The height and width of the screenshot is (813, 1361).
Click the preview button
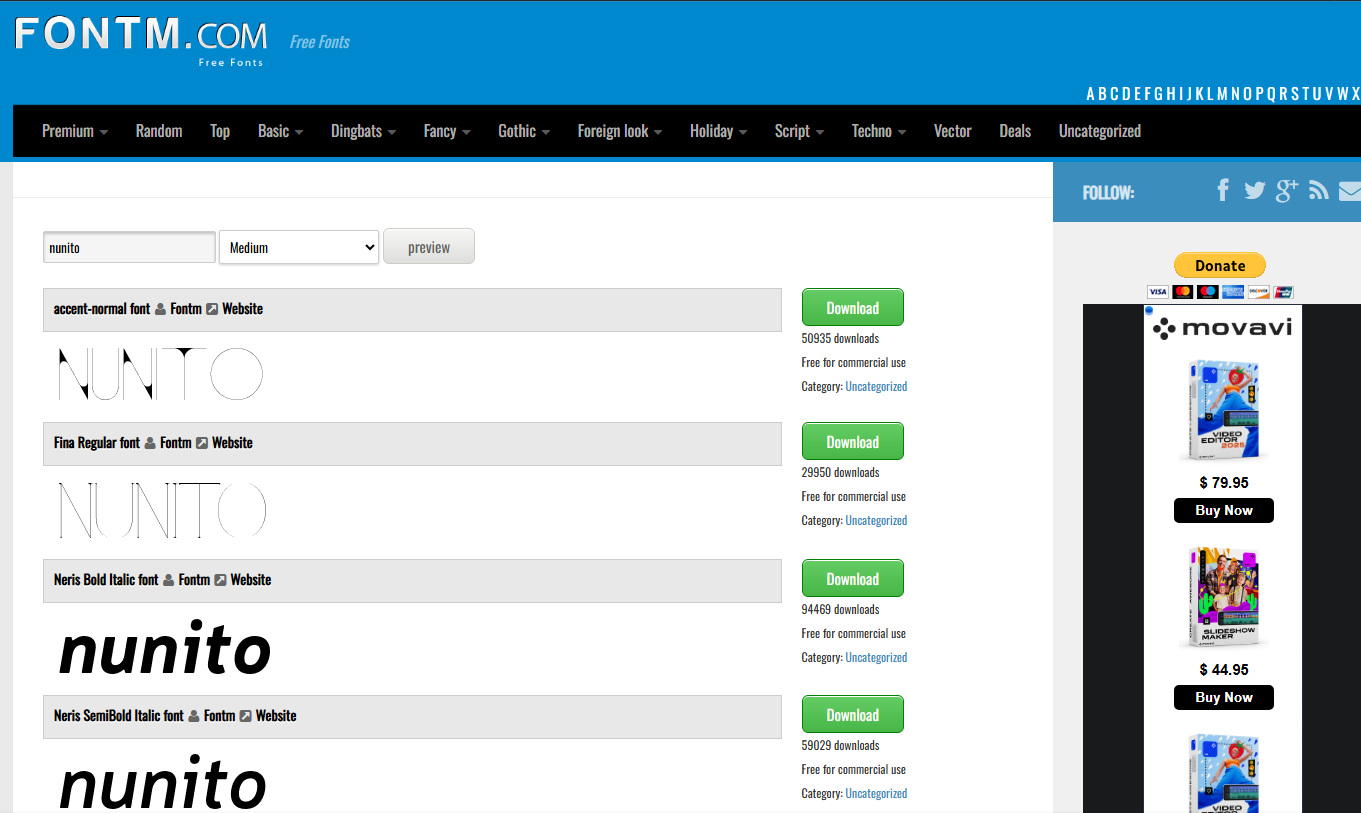(x=429, y=247)
